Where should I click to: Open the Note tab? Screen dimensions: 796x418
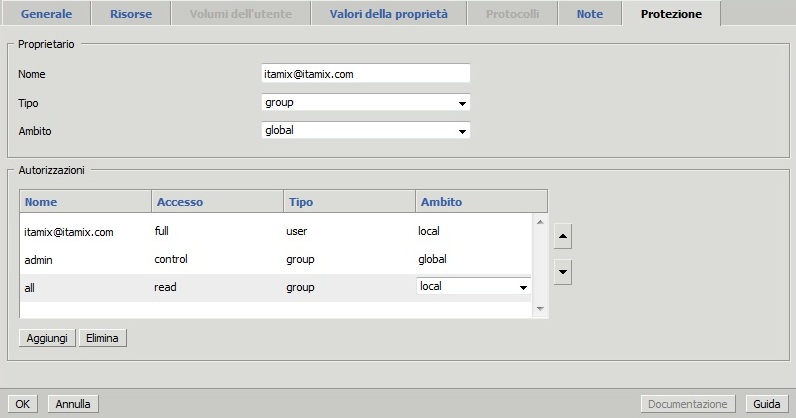[590, 14]
